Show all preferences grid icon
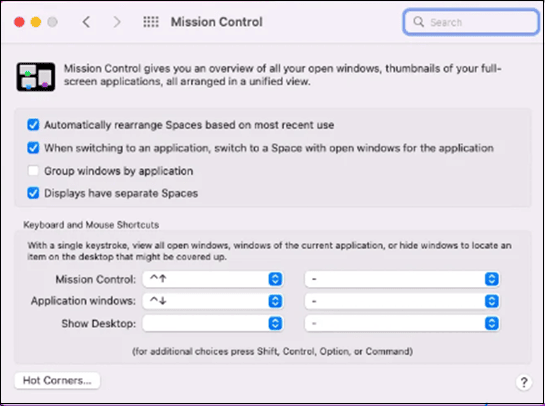 pyautogui.click(x=151, y=22)
